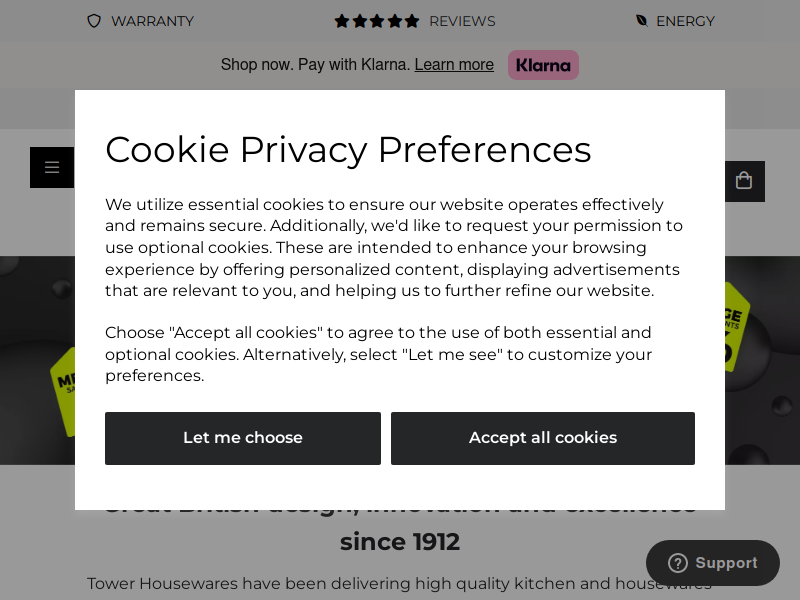The width and height of the screenshot is (800, 600).
Task: Click the green sale tag left of the dialog
Action: [63, 392]
